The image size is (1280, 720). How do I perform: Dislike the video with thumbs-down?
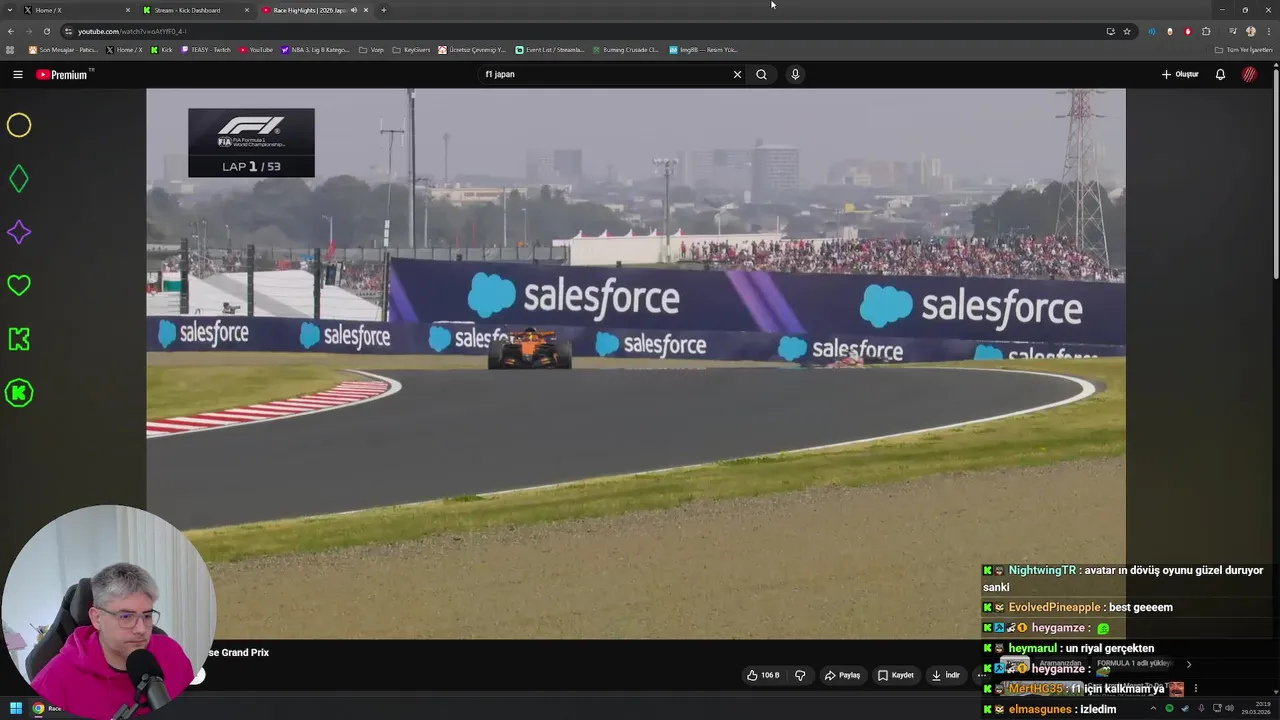800,675
